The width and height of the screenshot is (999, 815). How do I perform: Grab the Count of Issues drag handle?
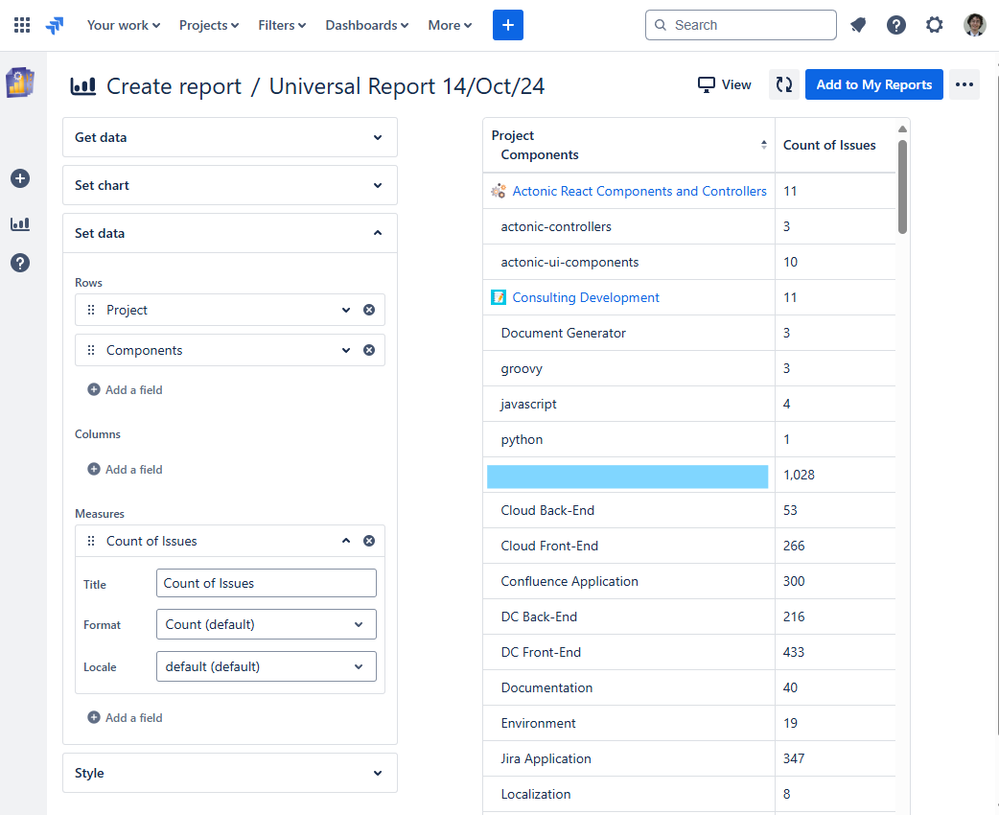click(91, 541)
